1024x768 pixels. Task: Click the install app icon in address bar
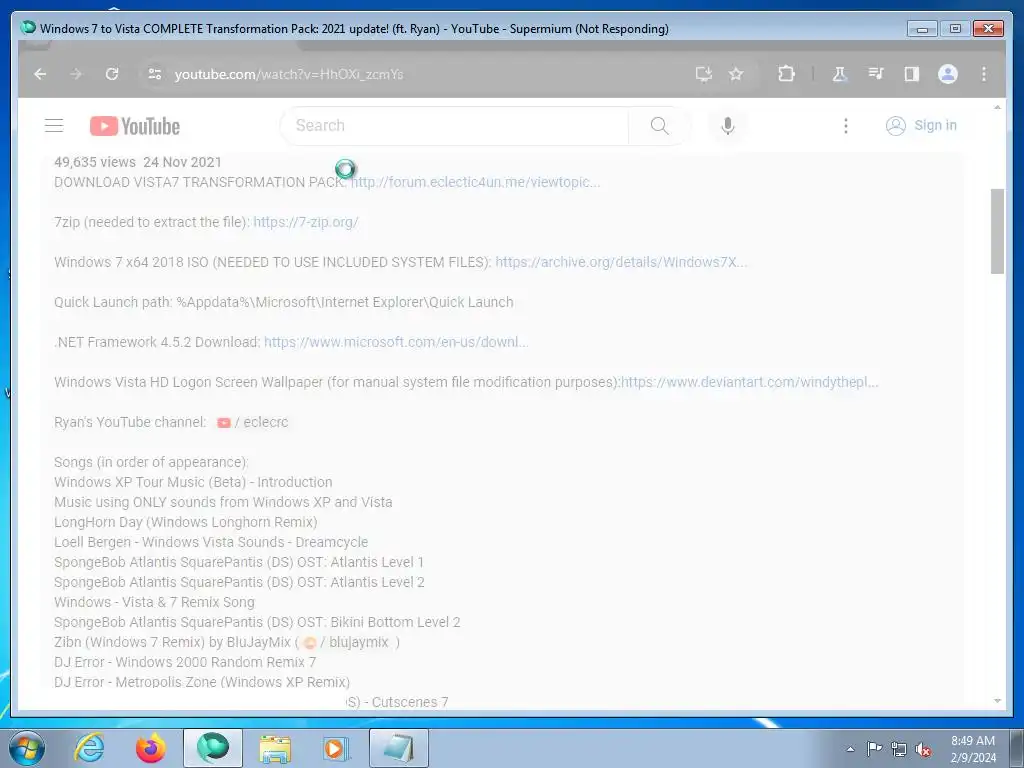[x=703, y=74]
